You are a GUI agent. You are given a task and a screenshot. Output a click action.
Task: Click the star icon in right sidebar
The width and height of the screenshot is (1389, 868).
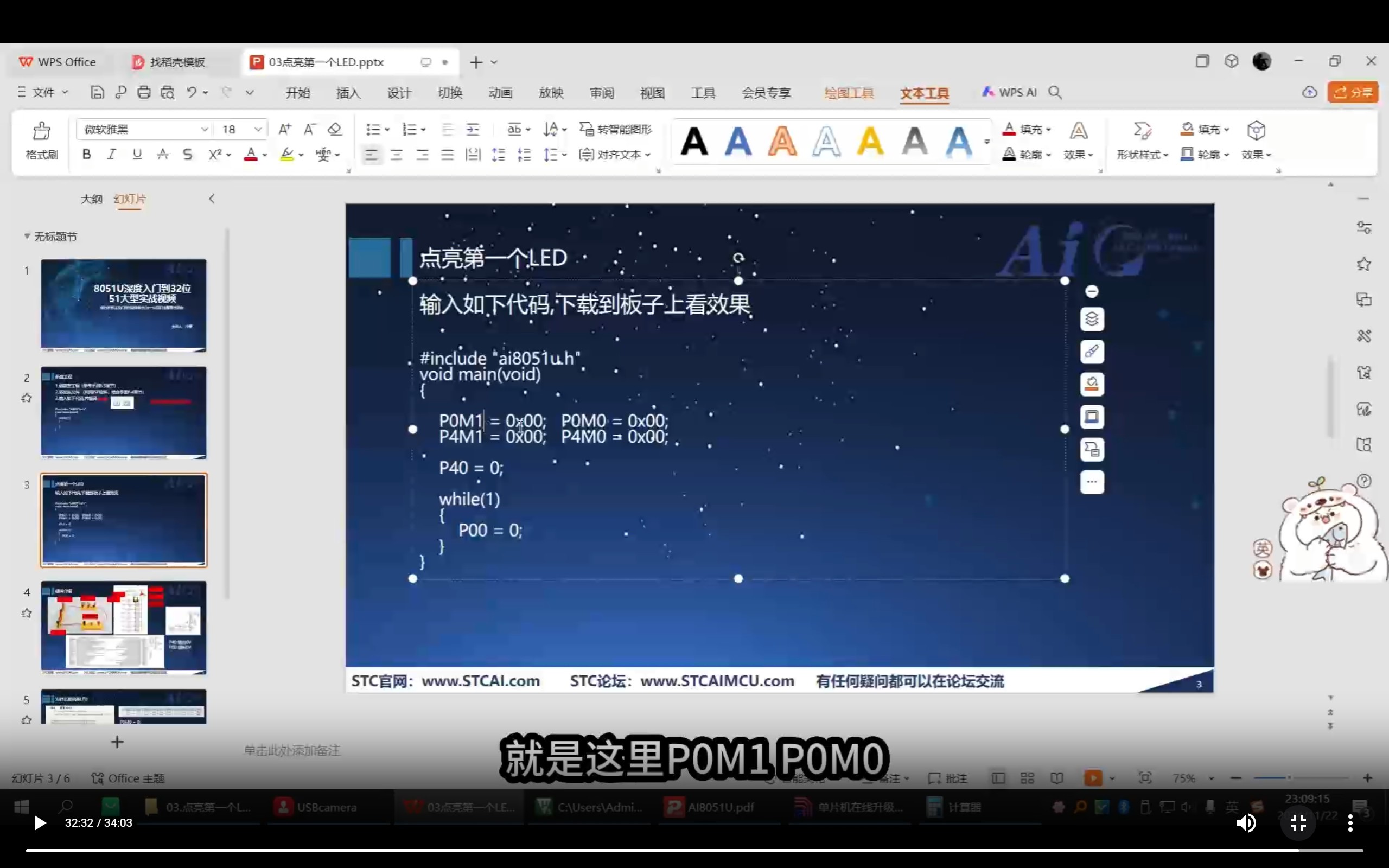click(1363, 264)
